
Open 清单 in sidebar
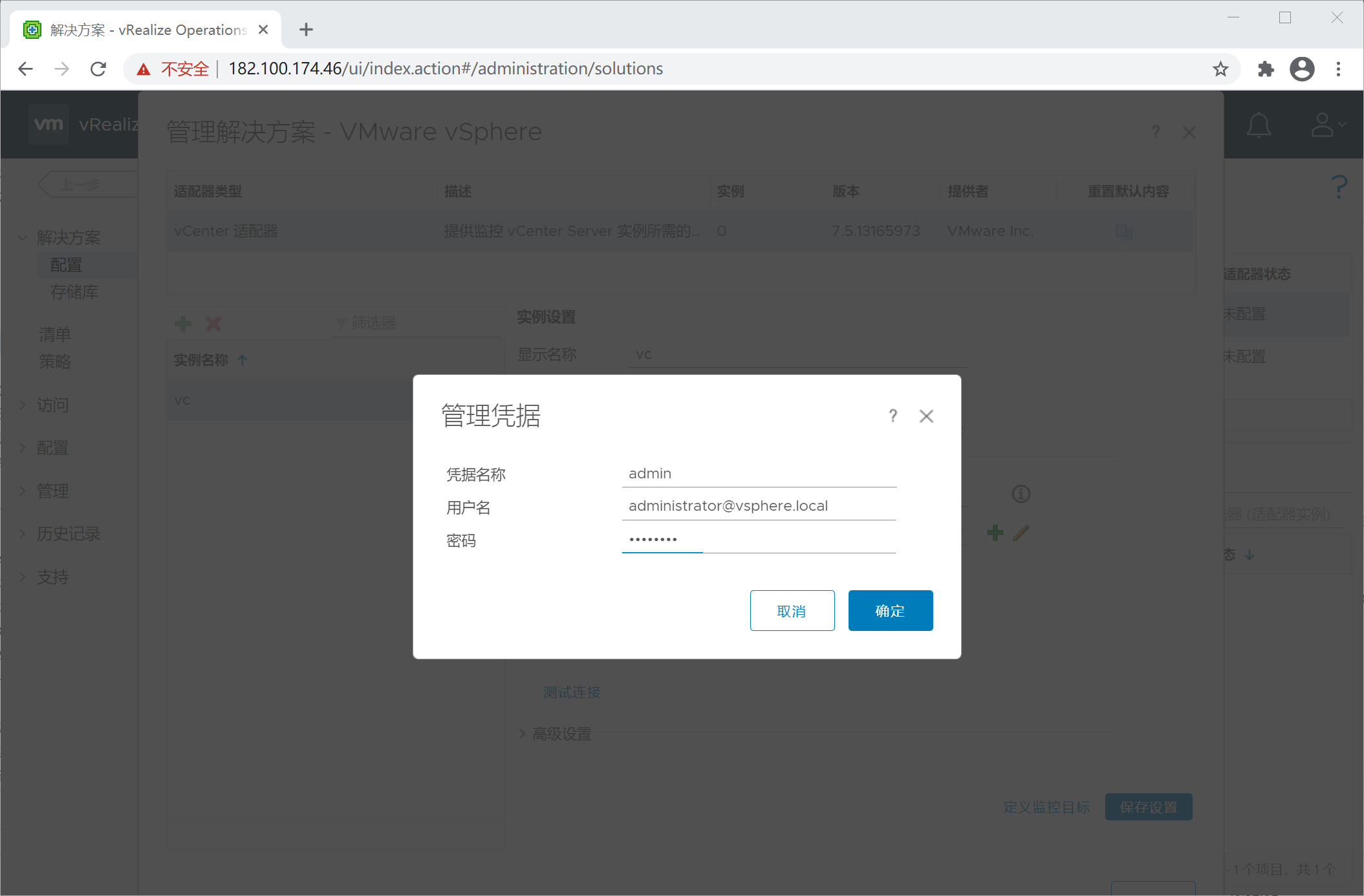click(55, 334)
